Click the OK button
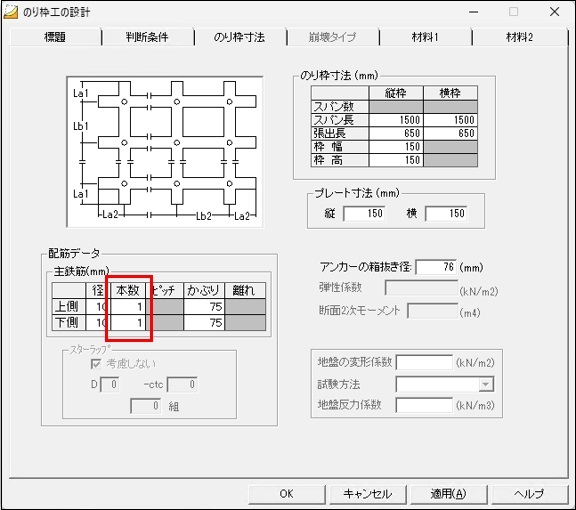Viewport: 576px width, 510px height. [x=287, y=493]
